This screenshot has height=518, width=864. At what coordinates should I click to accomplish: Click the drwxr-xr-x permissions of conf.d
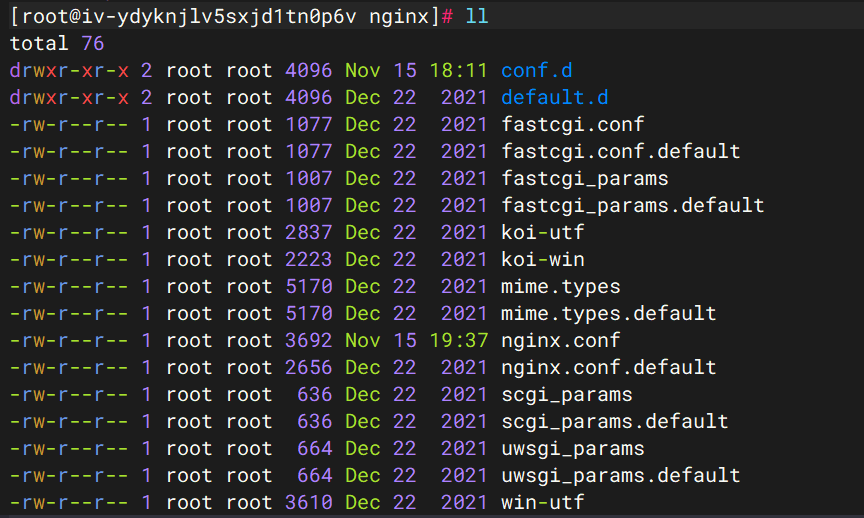[x=69, y=71]
